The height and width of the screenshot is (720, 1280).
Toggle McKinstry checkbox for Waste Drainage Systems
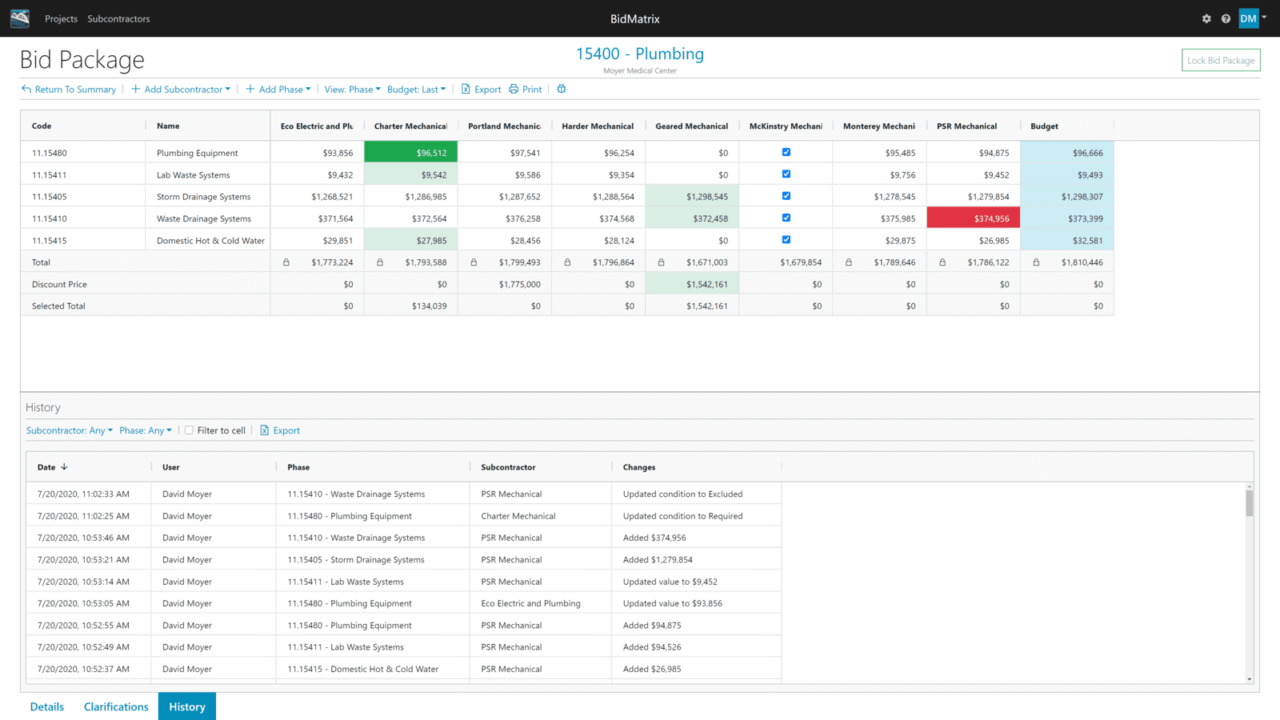(x=786, y=218)
